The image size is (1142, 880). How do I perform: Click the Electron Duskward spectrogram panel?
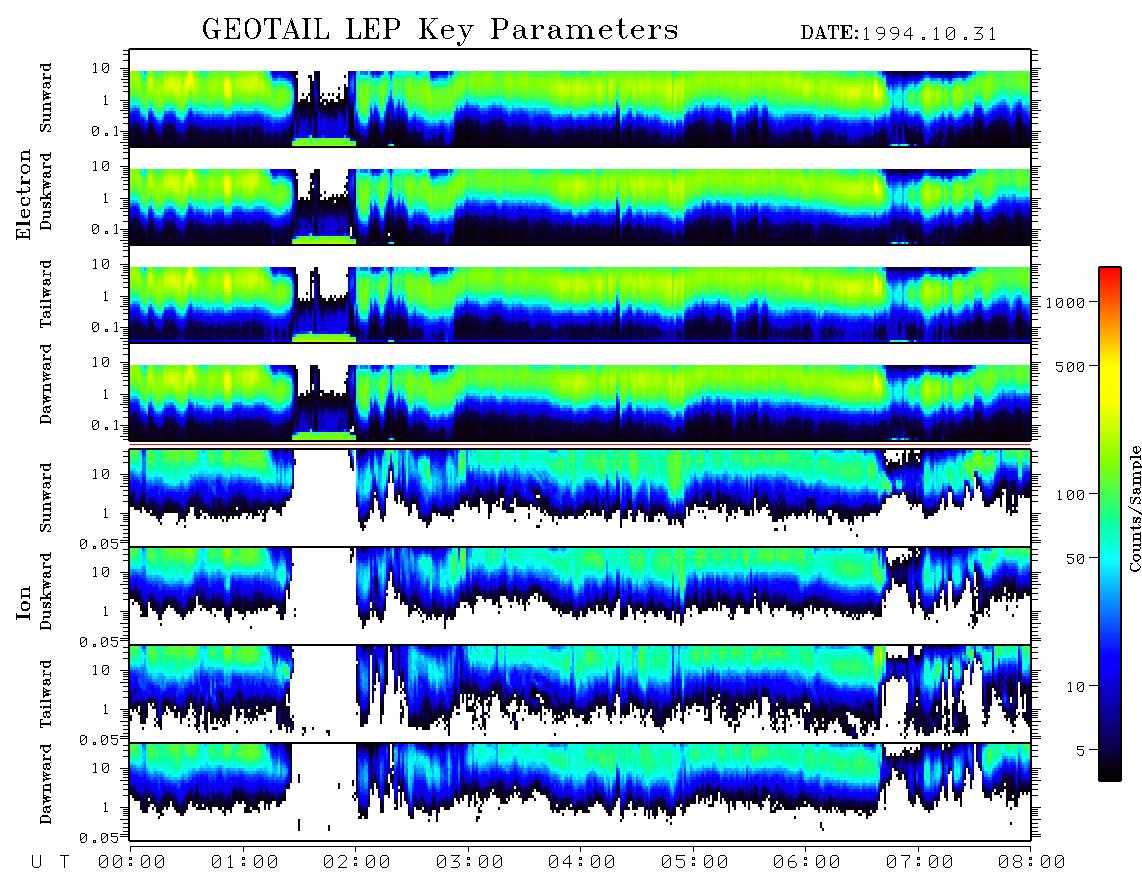click(x=580, y=197)
